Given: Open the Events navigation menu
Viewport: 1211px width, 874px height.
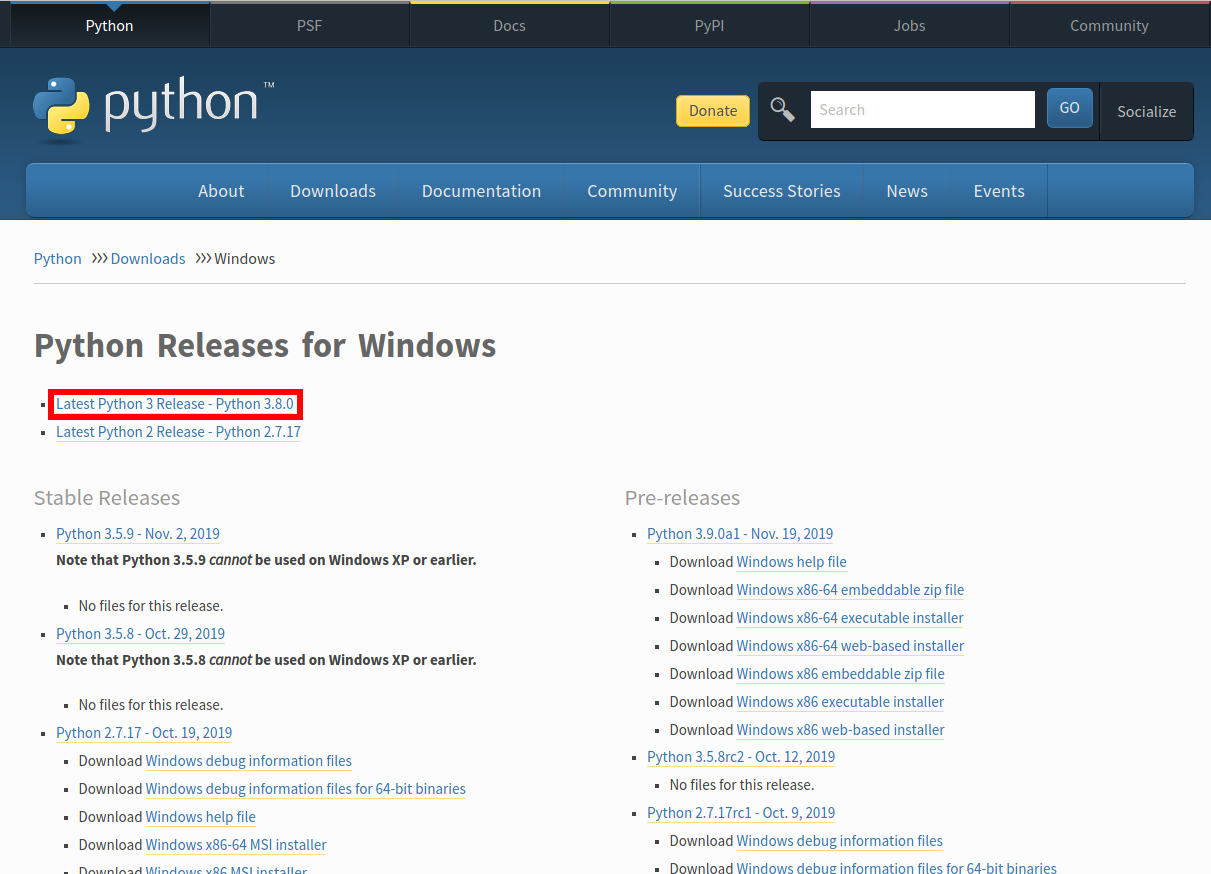Looking at the screenshot, I should coord(998,191).
